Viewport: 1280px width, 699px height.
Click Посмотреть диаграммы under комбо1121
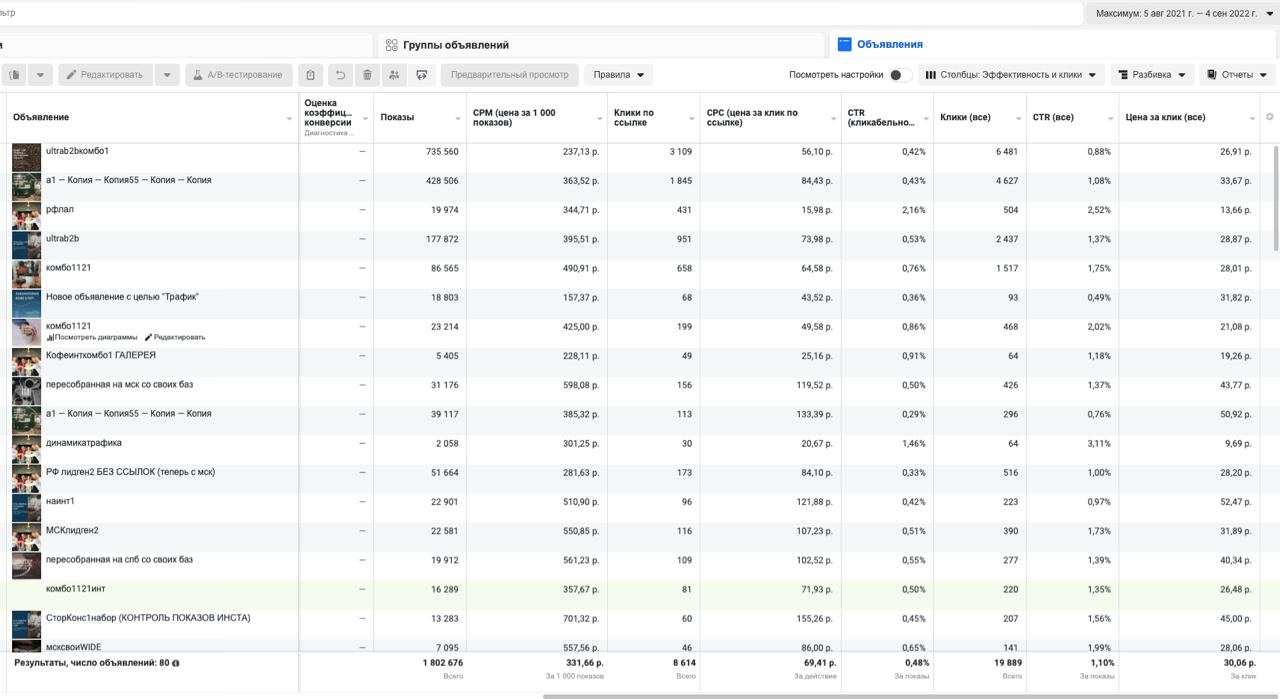(92, 337)
